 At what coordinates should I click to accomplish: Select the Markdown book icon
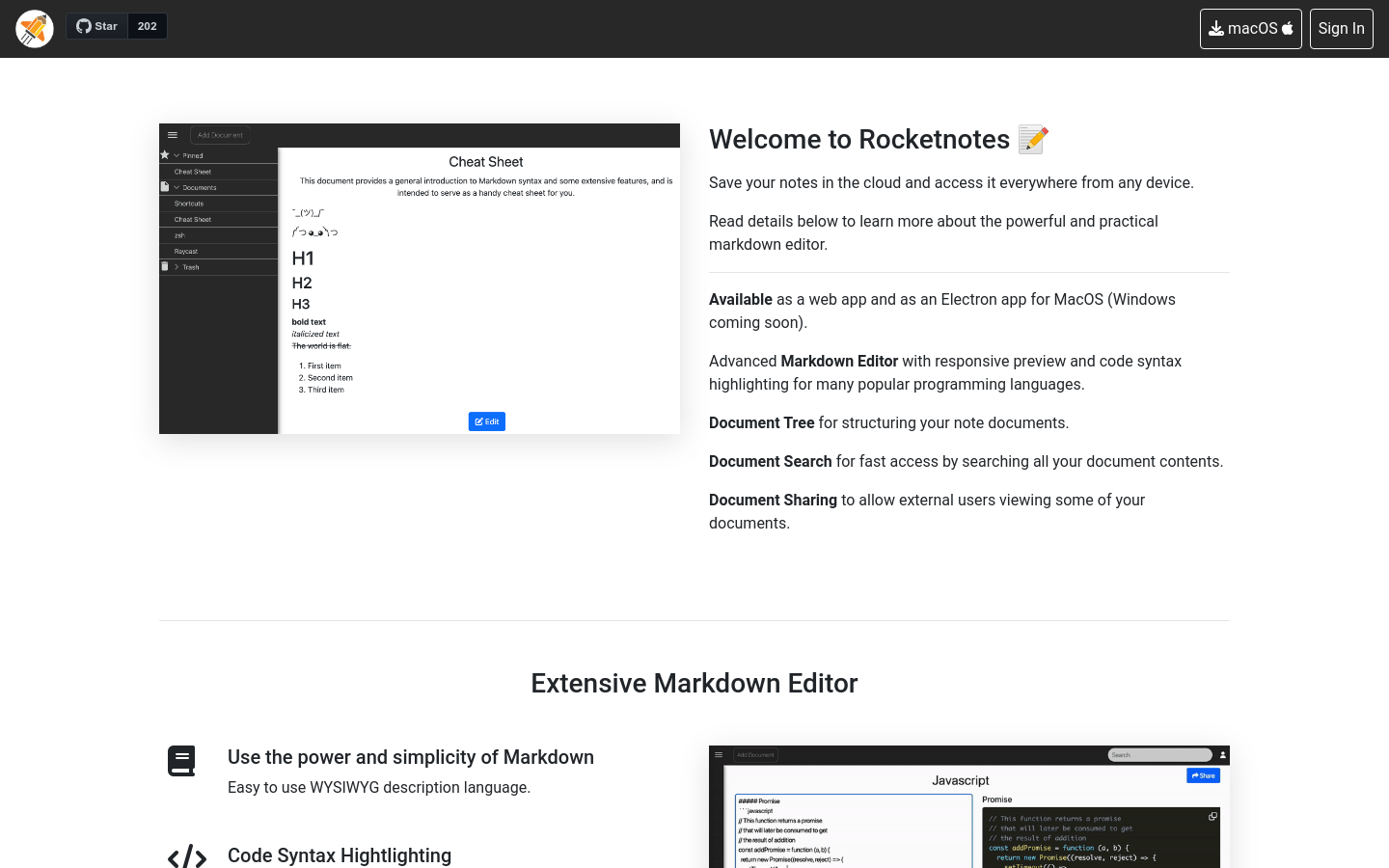pyautogui.click(x=181, y=760)
